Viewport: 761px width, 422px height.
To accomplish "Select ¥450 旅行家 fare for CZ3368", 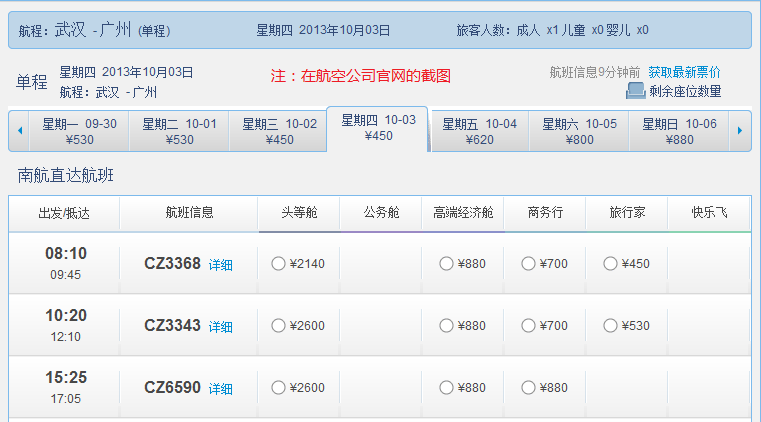I will [610, 264].
